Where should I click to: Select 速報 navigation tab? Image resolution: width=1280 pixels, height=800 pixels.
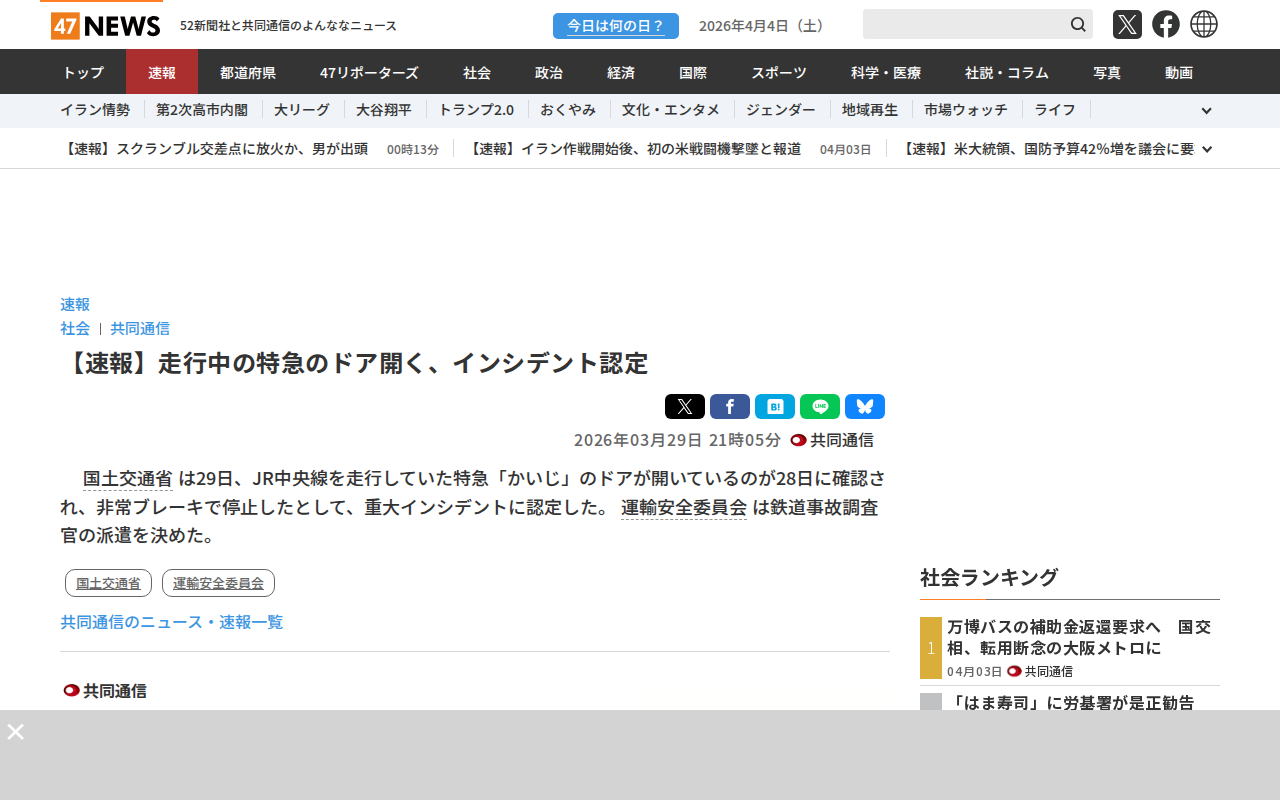(162, 72)
